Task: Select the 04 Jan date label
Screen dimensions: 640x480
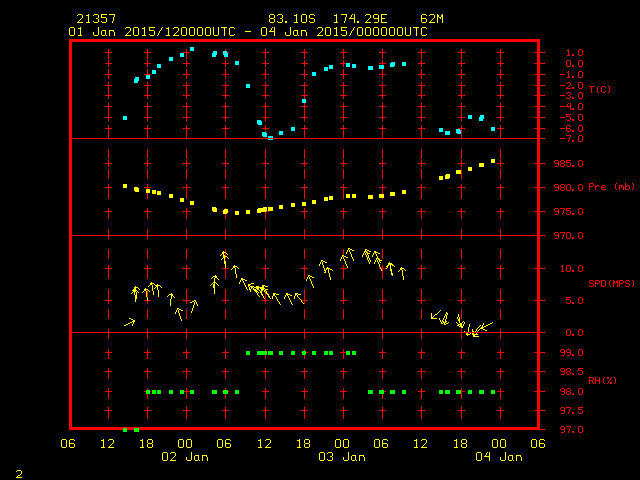Action: (x=497, y=457)
